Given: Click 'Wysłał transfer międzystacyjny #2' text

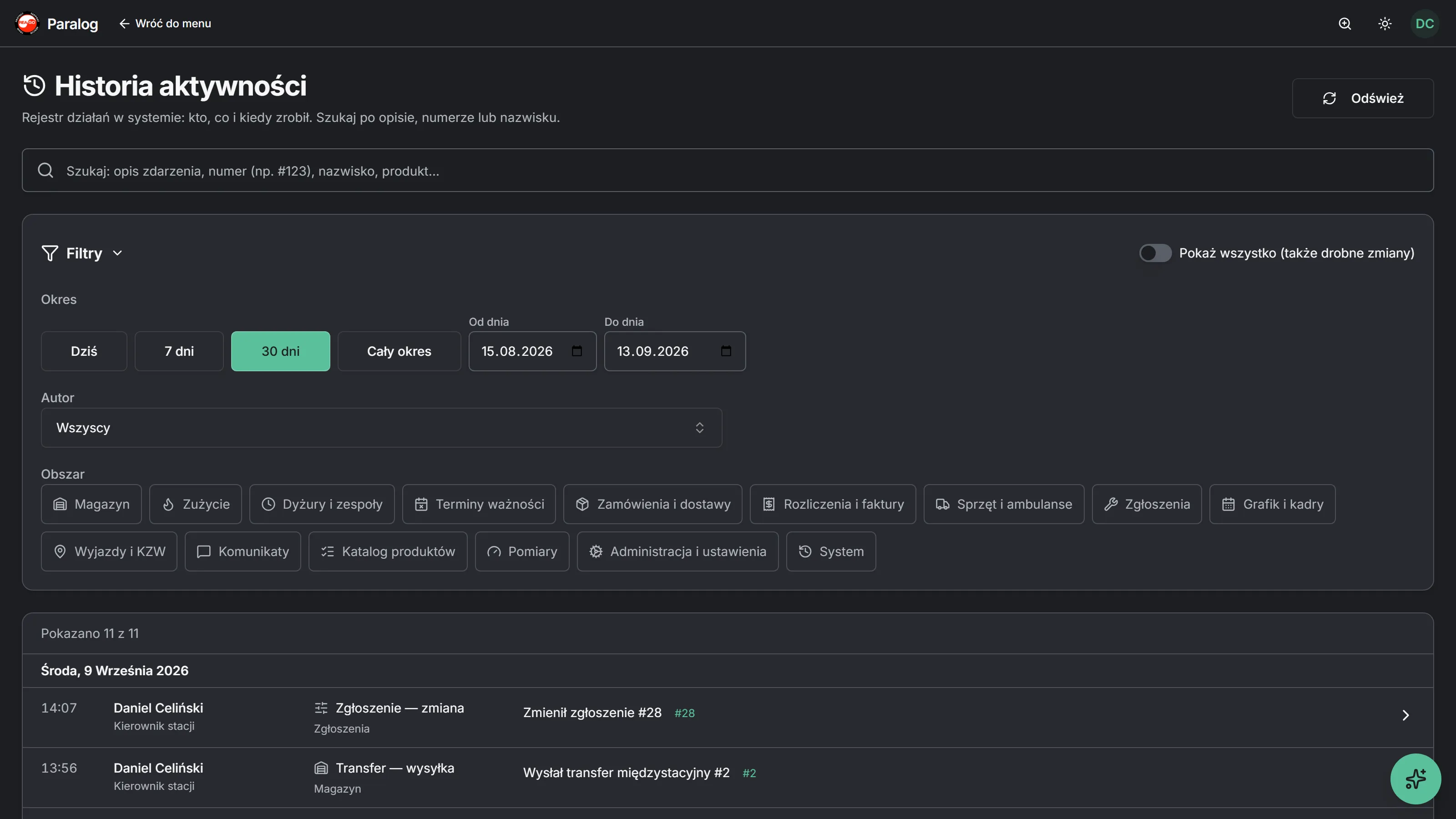Looking at the screenshot, I should coord(626,773).
